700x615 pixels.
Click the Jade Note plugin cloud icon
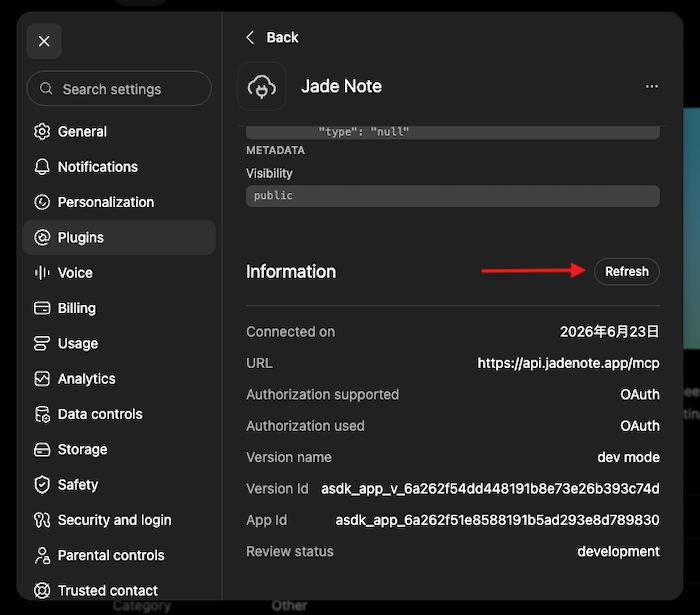pos(262,87)
